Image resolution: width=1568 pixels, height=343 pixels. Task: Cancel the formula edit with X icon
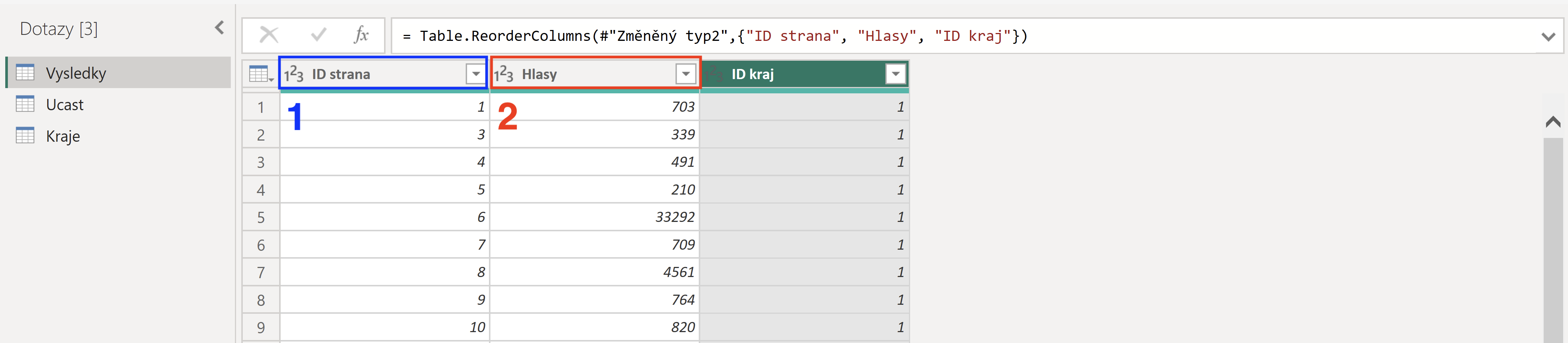pos(269,35)
